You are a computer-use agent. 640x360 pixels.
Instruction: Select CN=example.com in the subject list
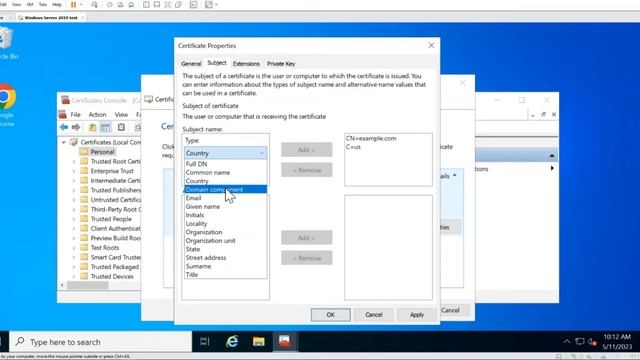(371, 138)
